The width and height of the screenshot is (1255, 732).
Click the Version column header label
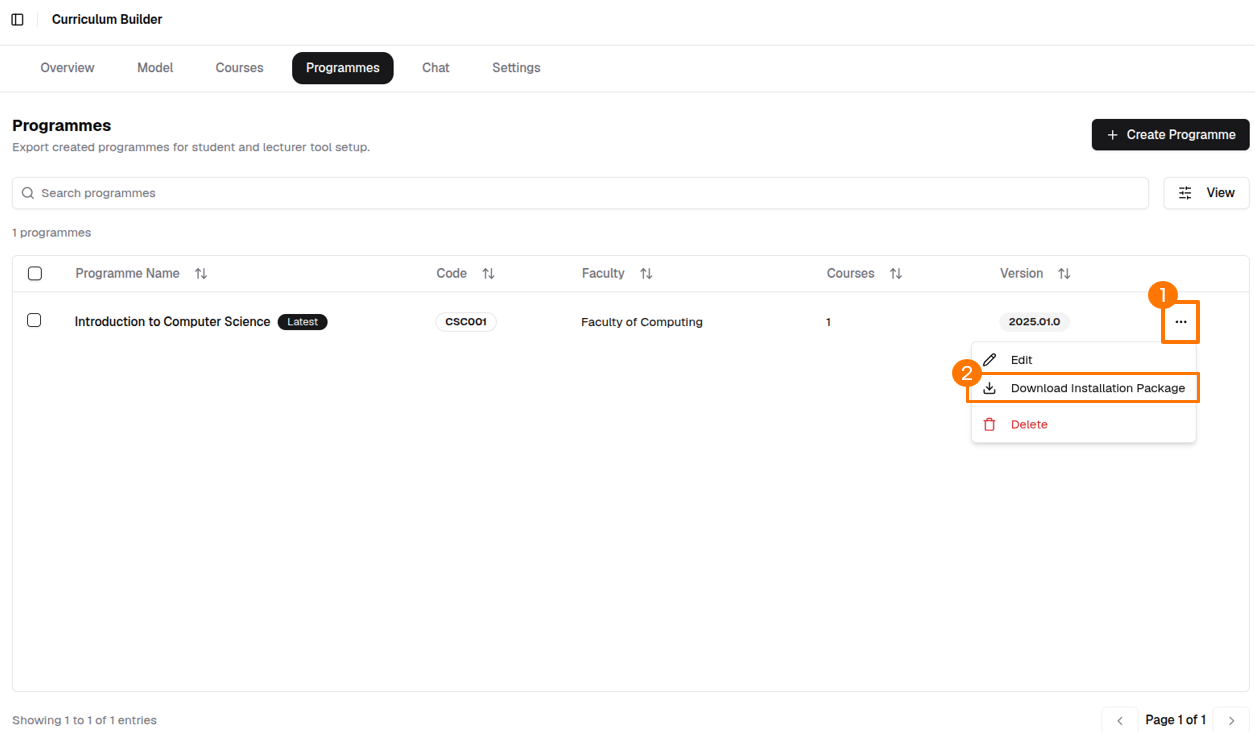[1022, 274]
